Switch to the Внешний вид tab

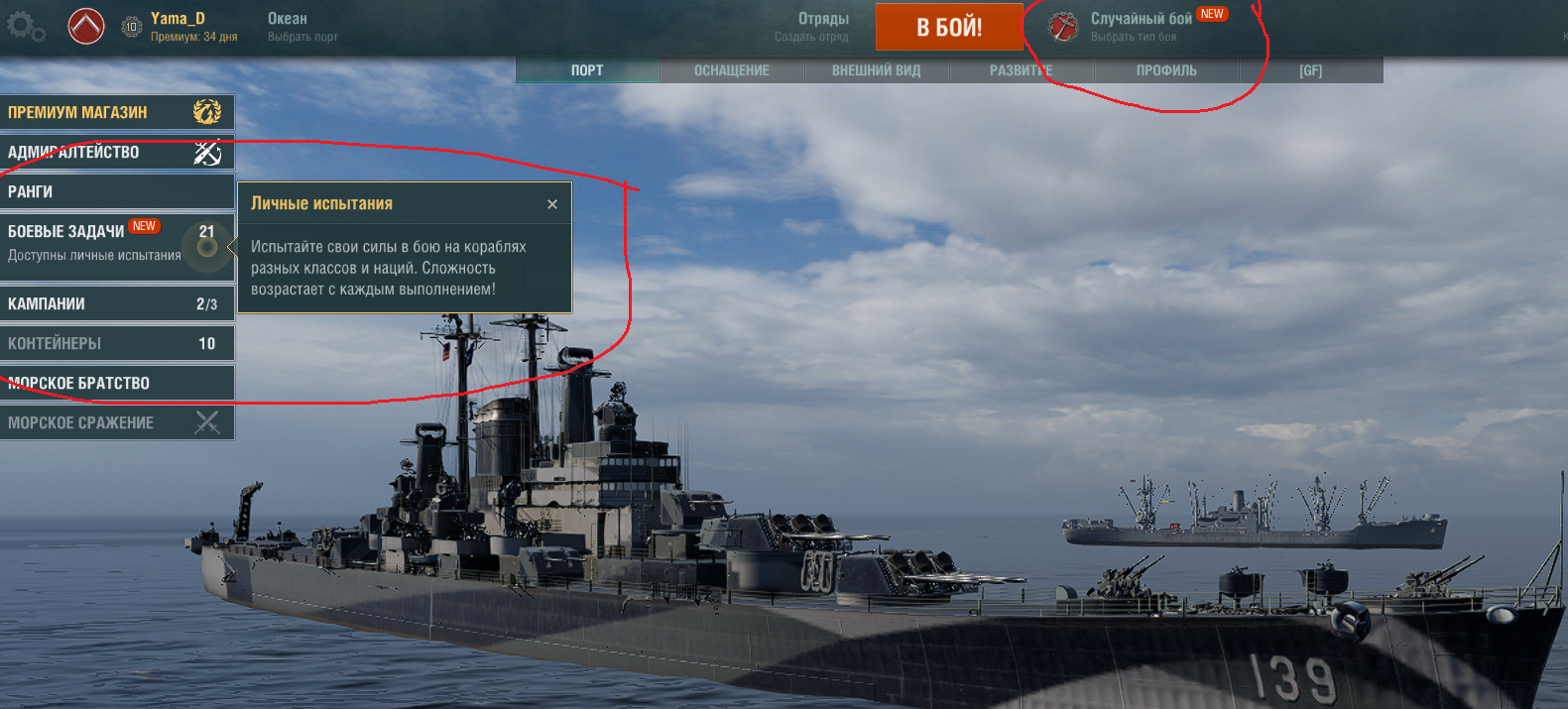click(877, 70)
